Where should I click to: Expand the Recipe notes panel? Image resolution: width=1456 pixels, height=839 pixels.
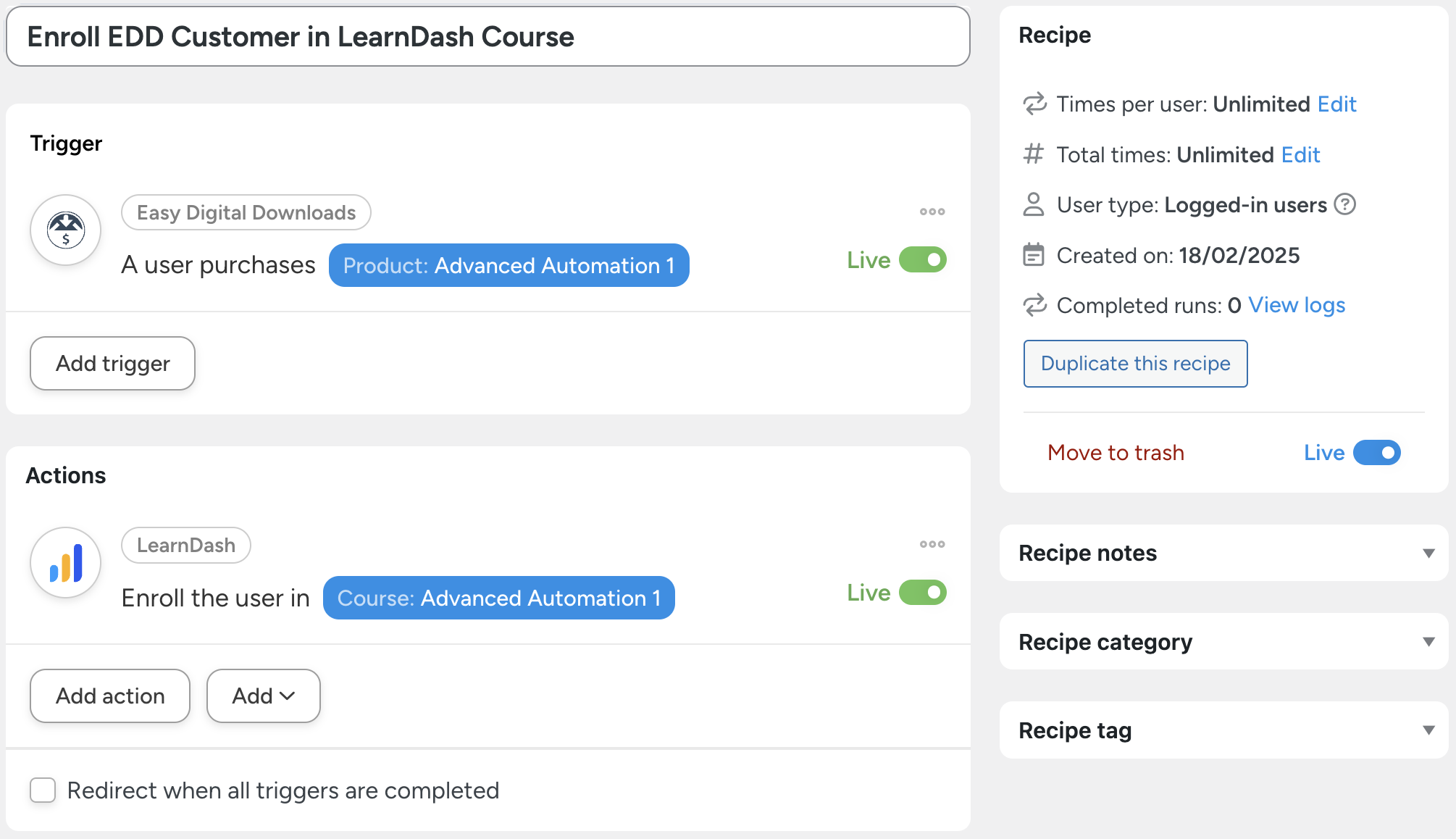pyautogui.click(x=1428, y=553)
